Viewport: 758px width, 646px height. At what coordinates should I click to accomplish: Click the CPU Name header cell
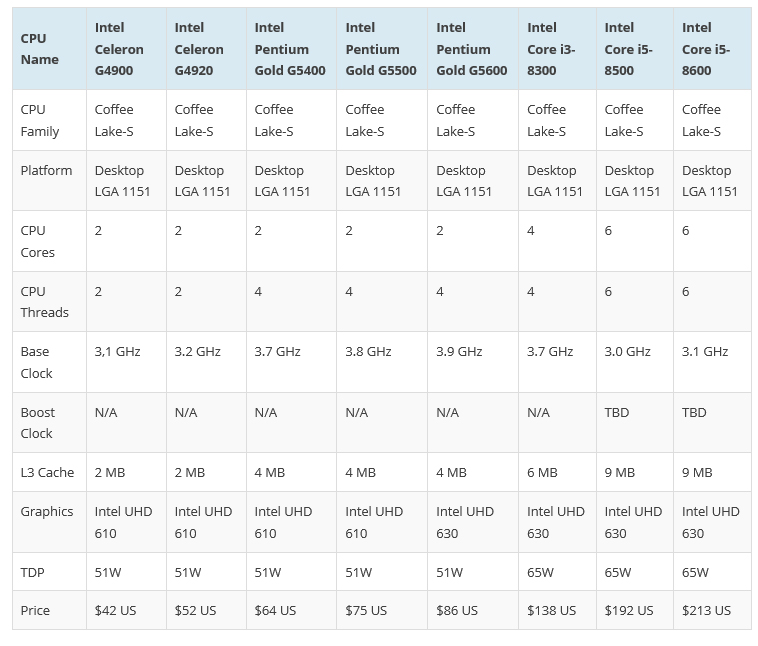point(40,49)
